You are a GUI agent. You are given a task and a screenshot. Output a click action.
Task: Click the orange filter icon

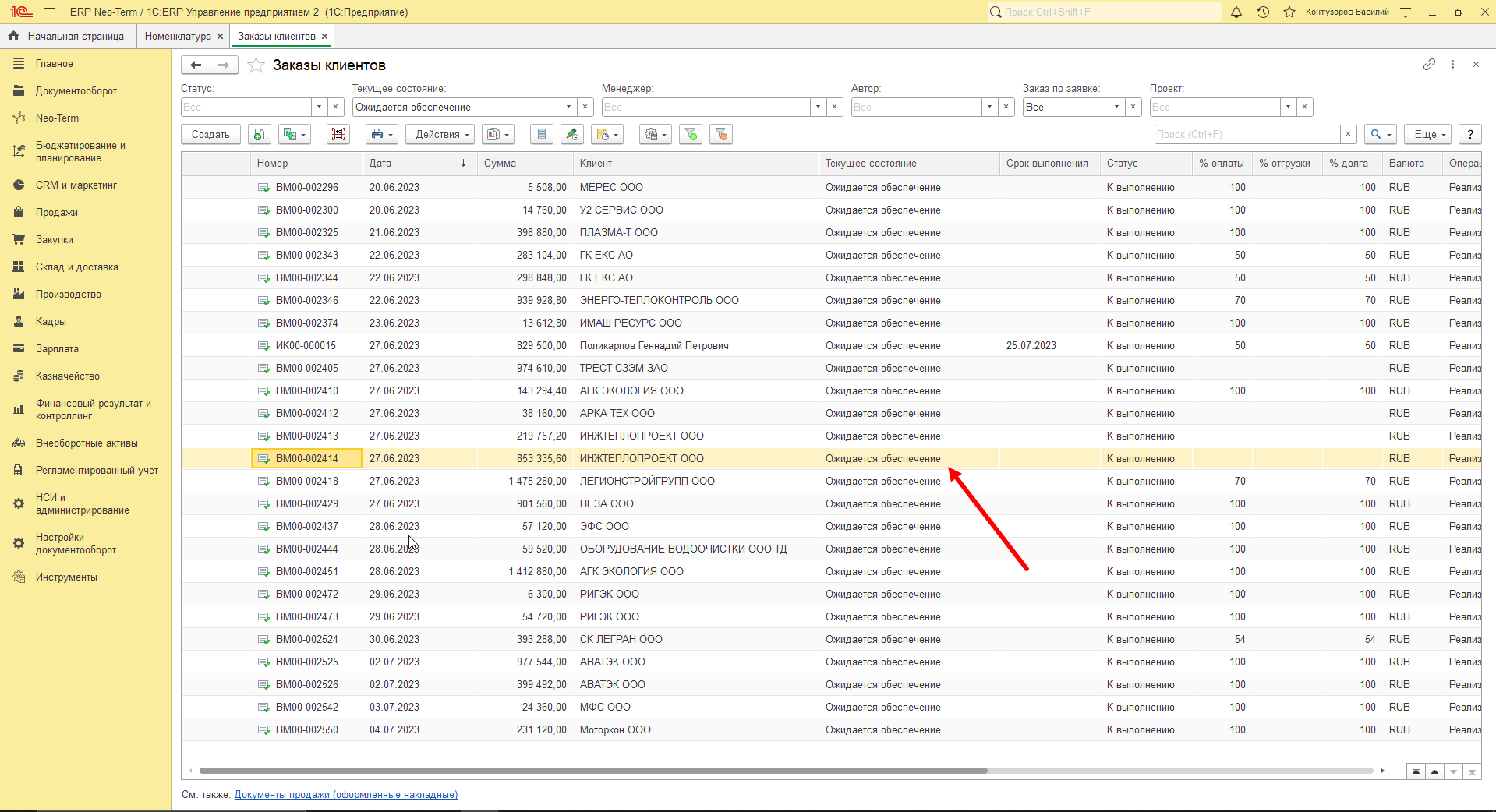pos(721,135)
